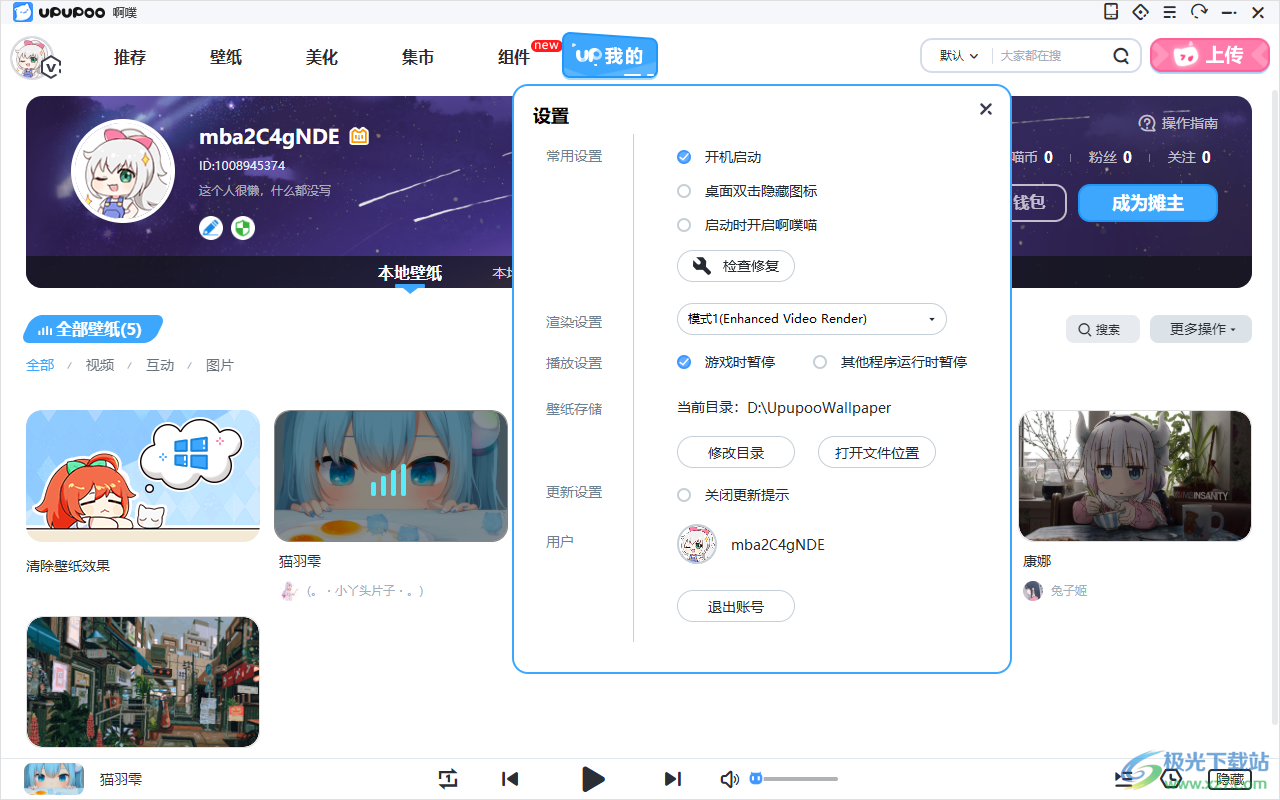Expand the 更多操作 dropdown
Screen dimensions: 1280x800
(1200, 329)
